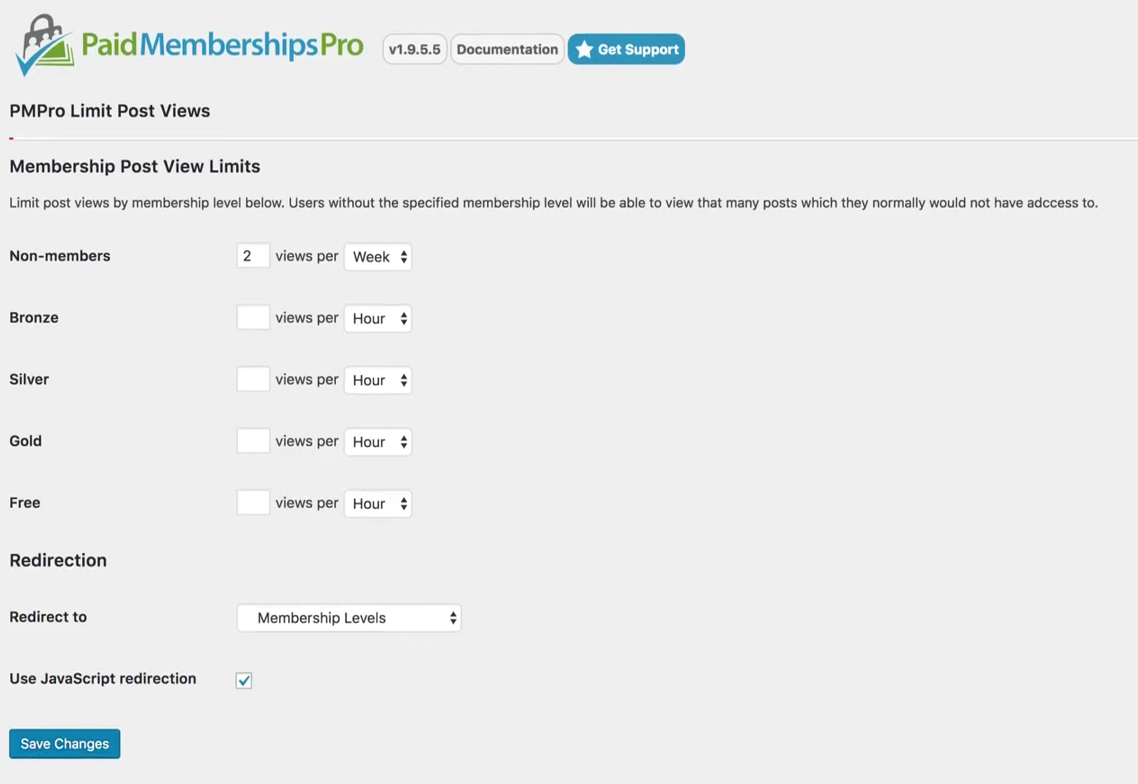
Task: Expand the Gold period dropdown
Action: pyautogui.click(x=378, y=442)
